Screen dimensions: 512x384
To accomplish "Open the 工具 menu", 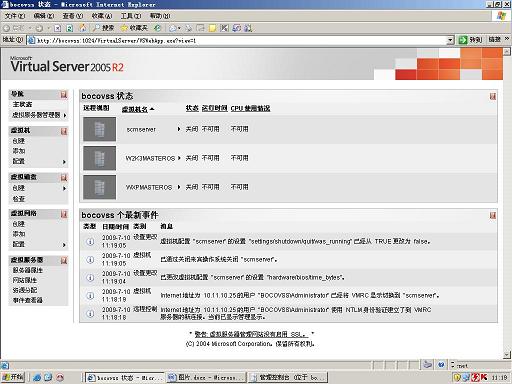I will point(131,16).
